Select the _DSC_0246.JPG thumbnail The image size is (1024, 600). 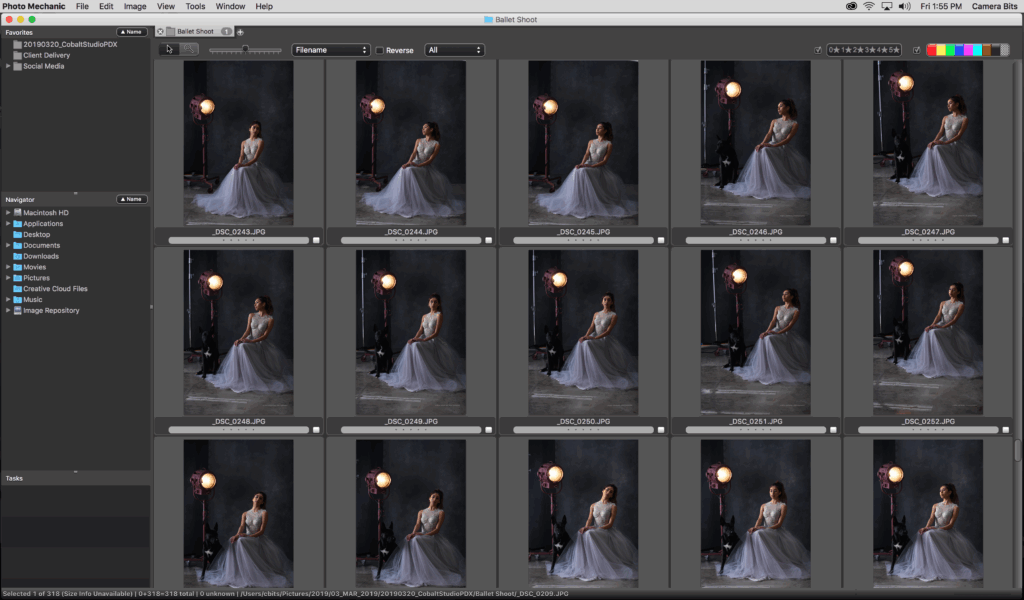click(x=755, y=142)
